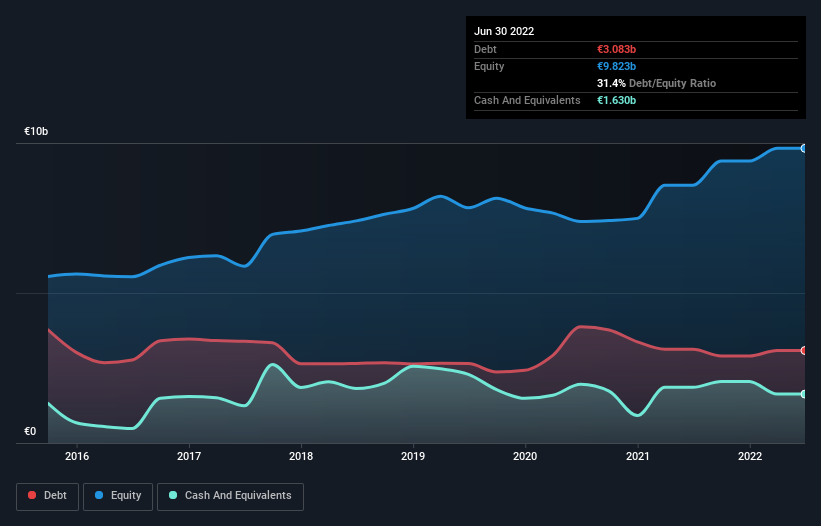
Task: Click the 2019 x-axis label
Action: (413, 456)
